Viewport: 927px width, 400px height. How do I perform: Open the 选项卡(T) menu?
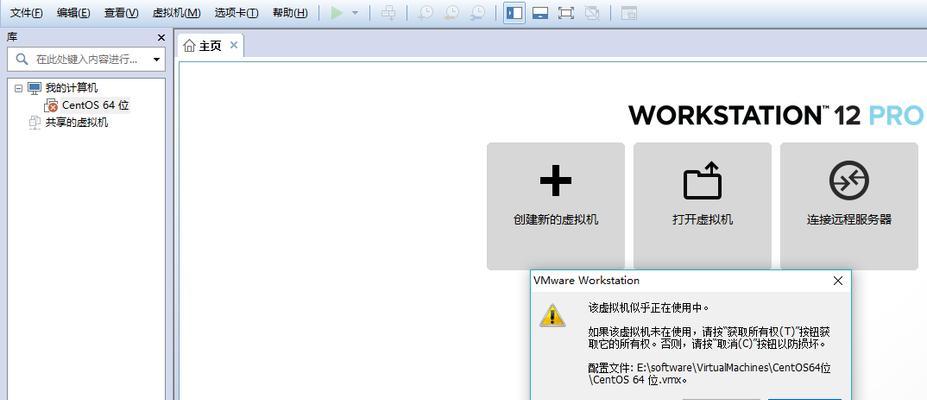click(236, 13)
